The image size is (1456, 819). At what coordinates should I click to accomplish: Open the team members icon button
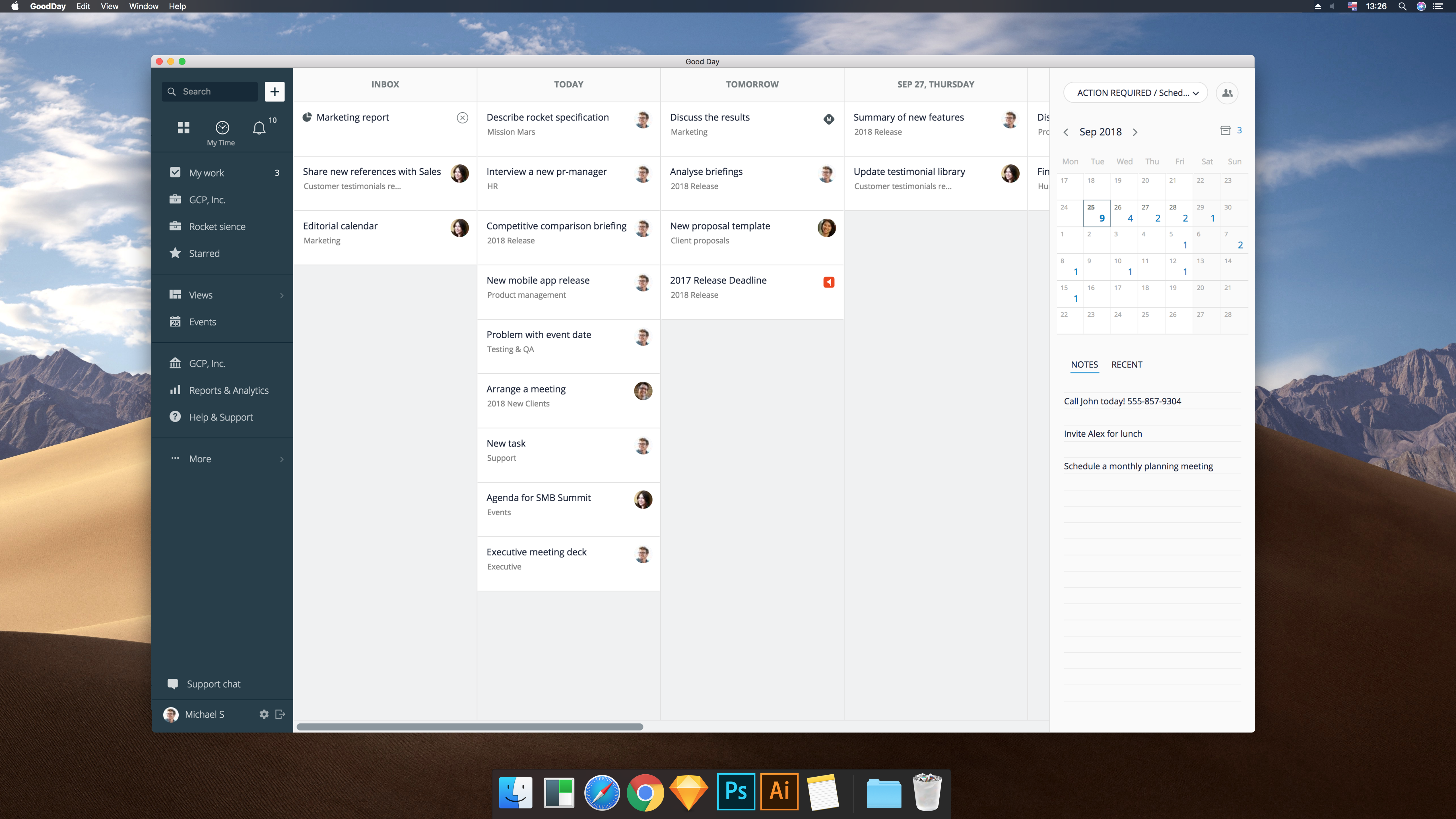click(x=1227, y=93)
